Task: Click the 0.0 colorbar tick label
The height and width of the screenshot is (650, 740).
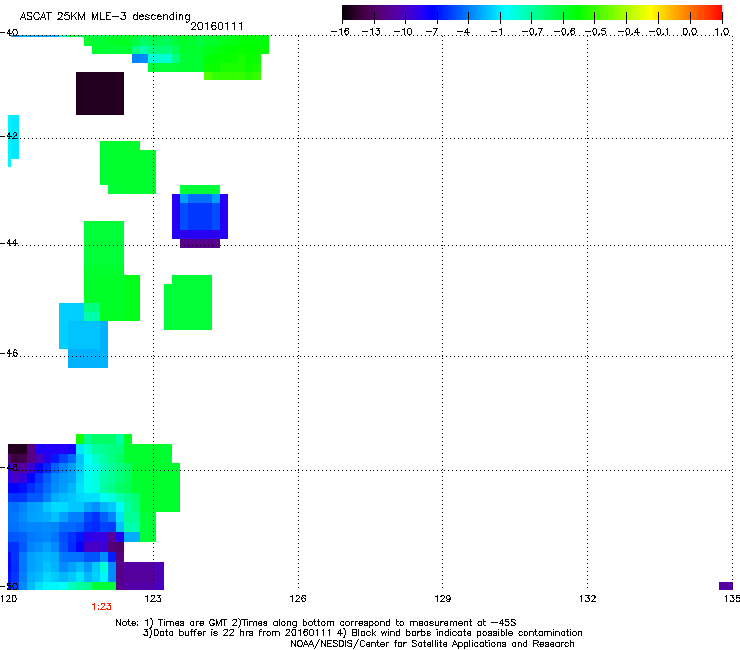Action: (x=690, y=32)
